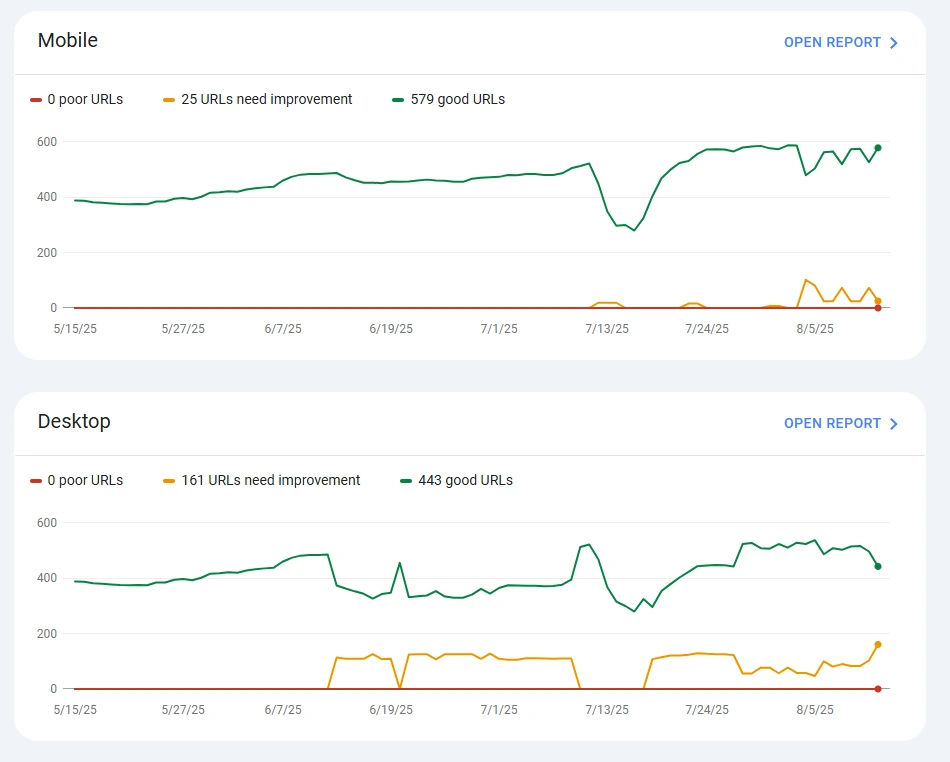Click 5/27/25 date on Mobile axis
The image size is (950, 762).
(183, 329)
